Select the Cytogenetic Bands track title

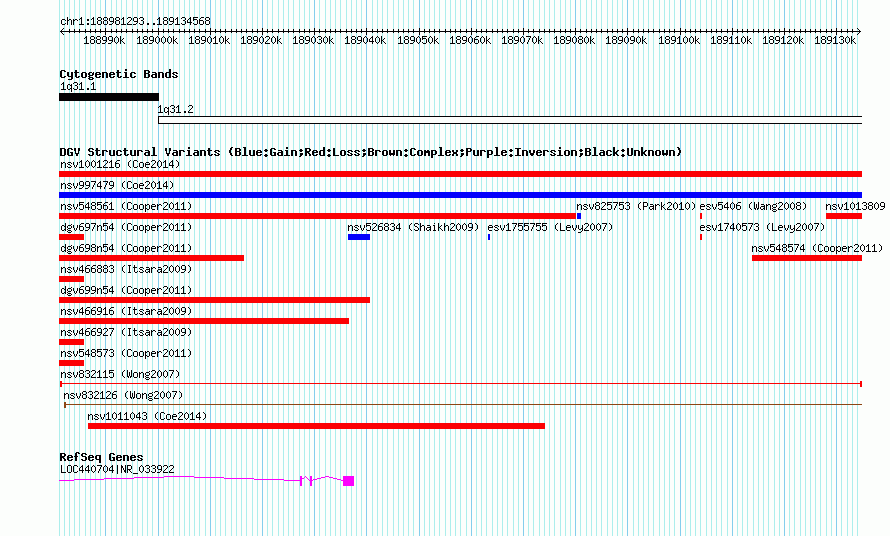coord(119,74)
